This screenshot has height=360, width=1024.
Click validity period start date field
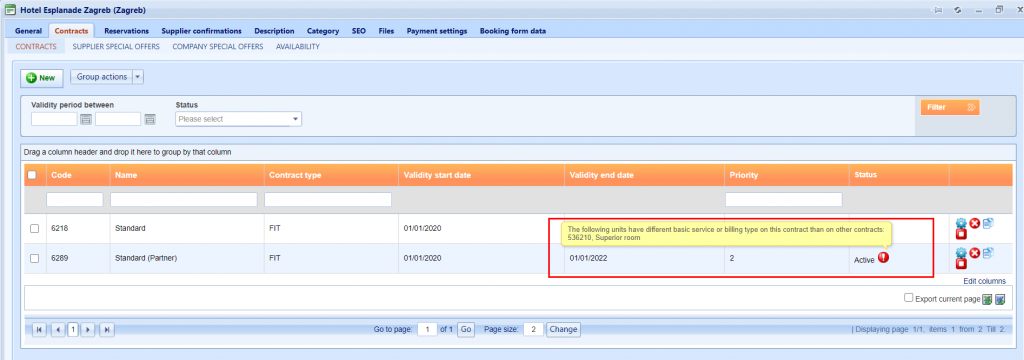point(54,119)
